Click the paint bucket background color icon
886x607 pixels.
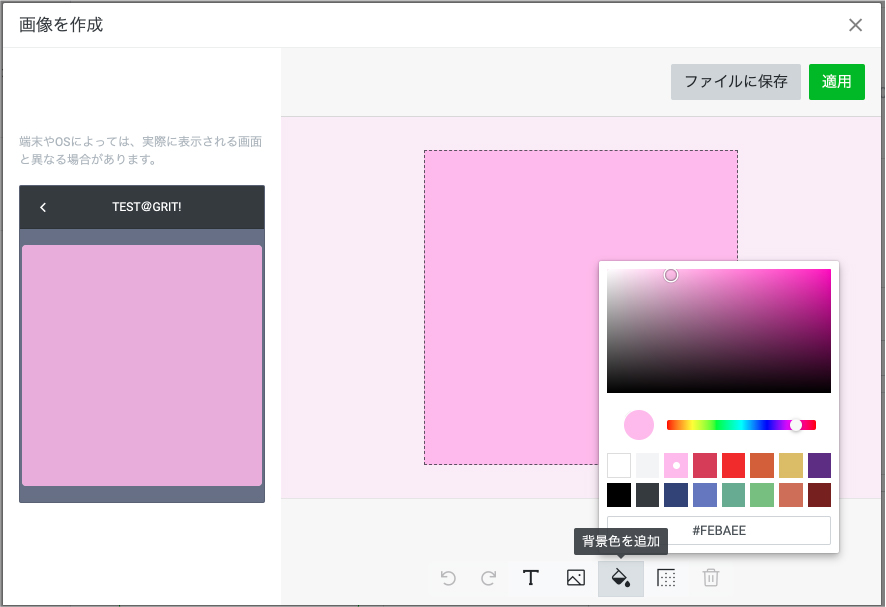point(620,578)
